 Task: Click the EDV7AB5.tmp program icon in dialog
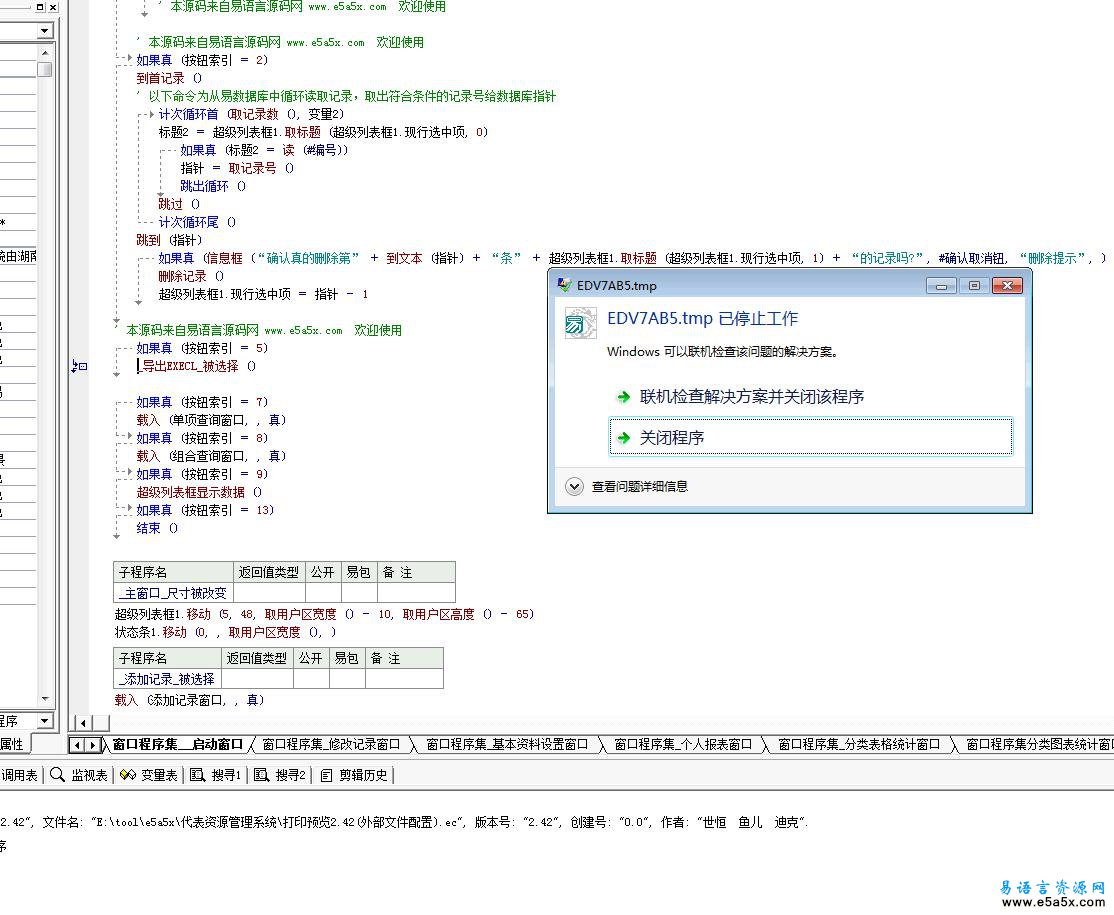(581, 323)
